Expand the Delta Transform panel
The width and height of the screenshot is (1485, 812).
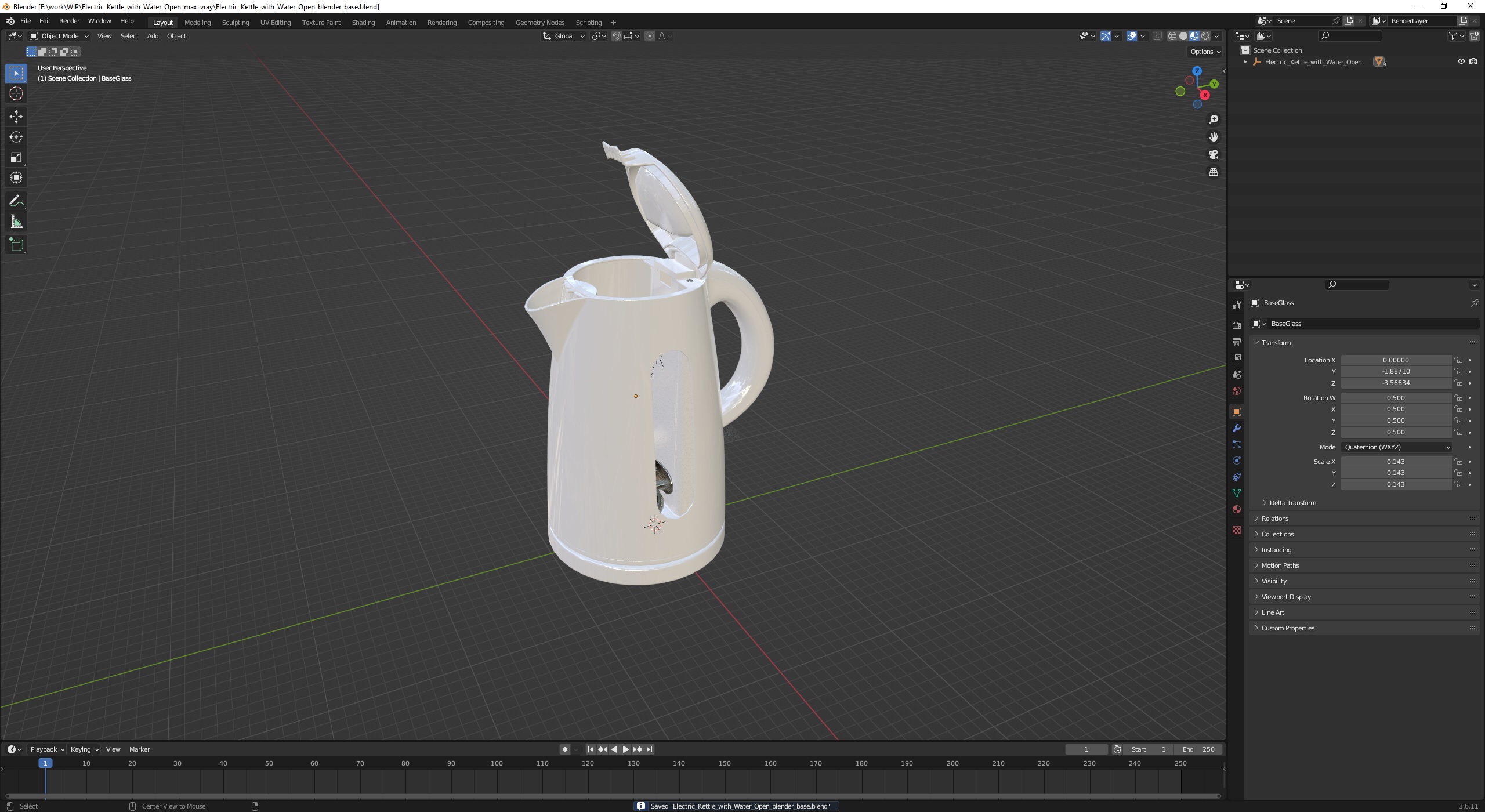click(1292, 503)
